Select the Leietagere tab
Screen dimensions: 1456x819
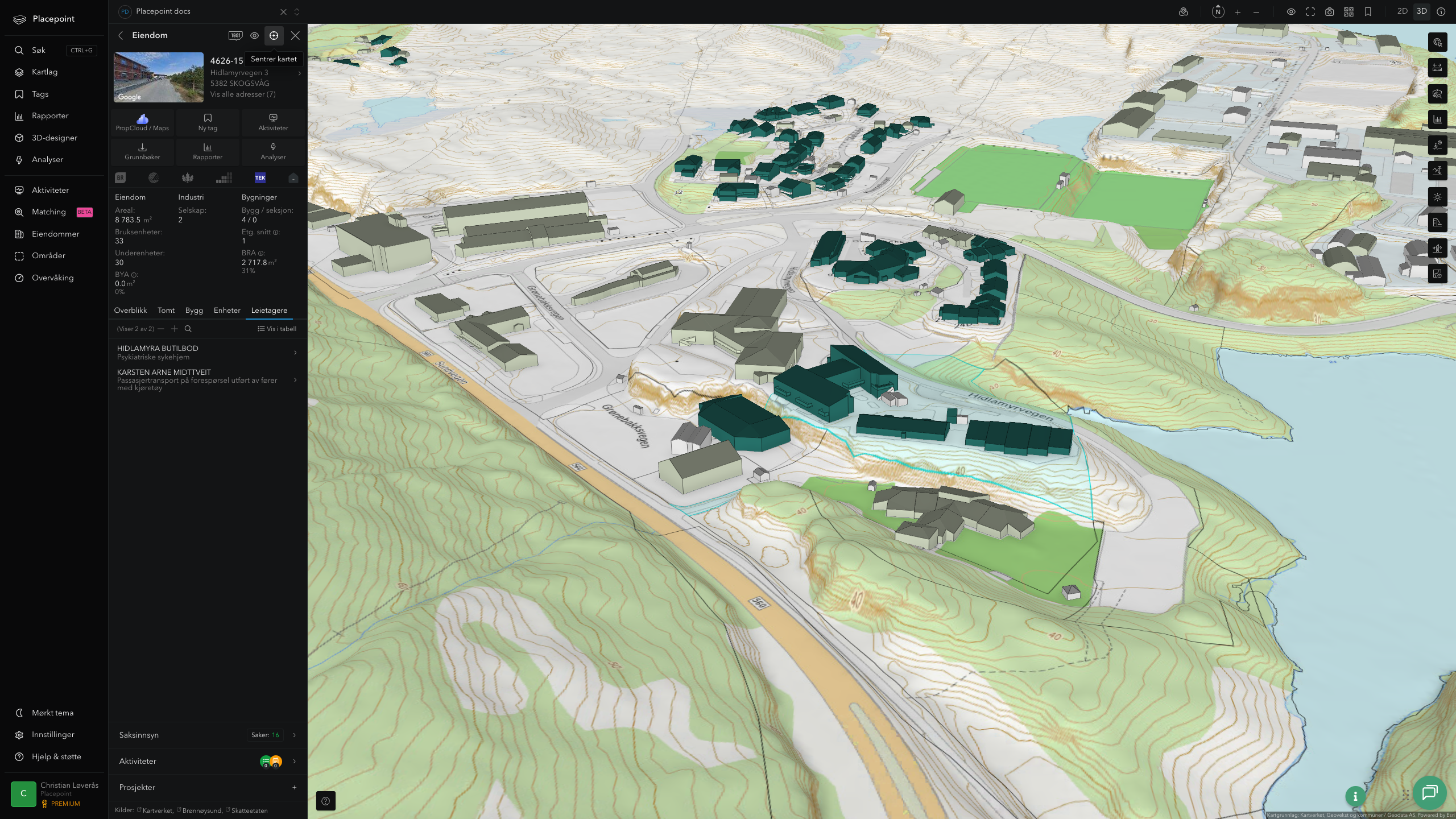click(269, 310)
